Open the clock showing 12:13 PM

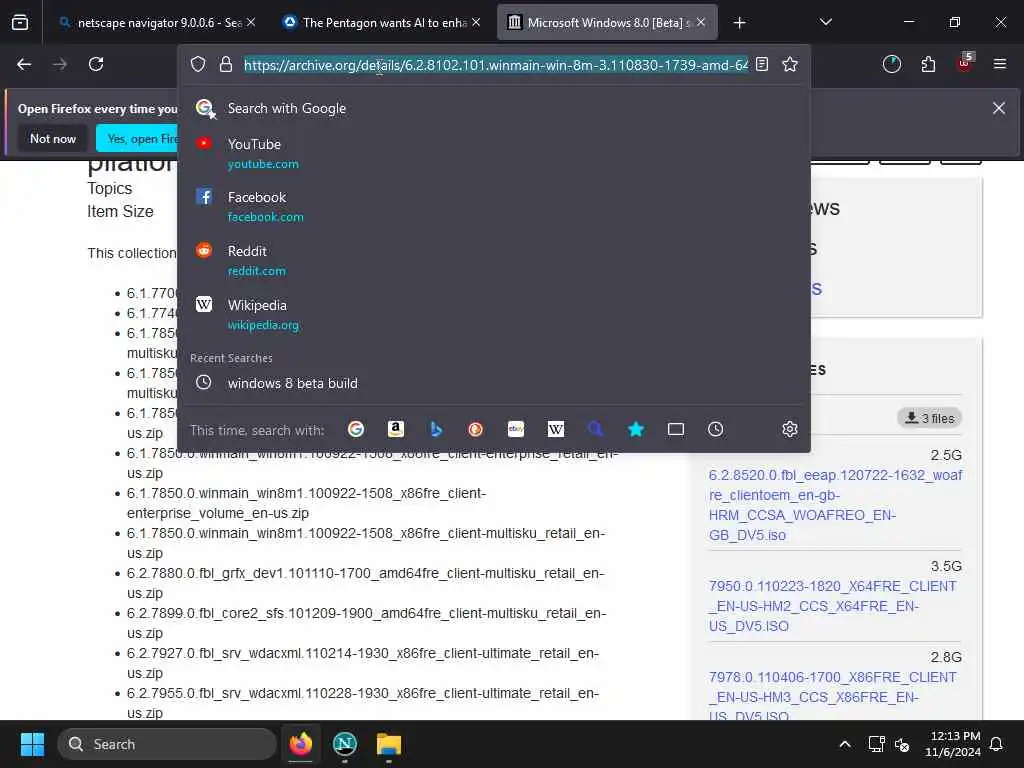pyautogui.click(x=952, y=744)
